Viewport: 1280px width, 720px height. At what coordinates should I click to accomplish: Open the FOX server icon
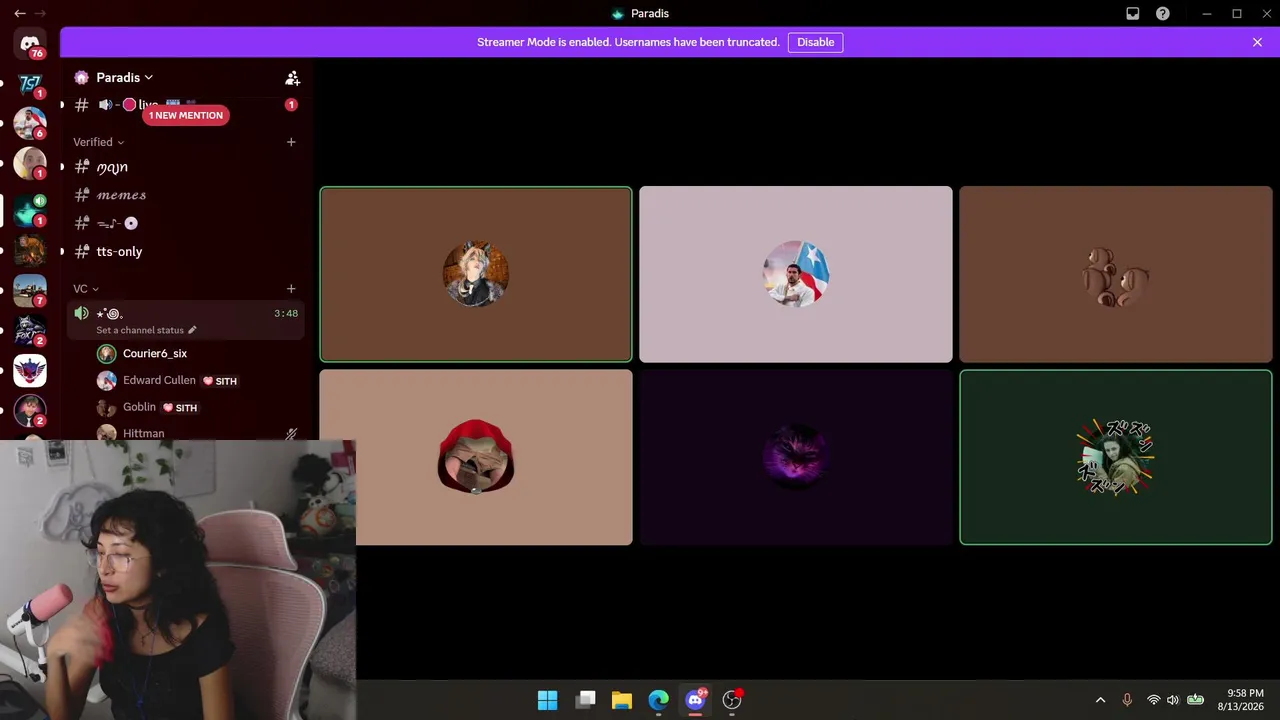pos(30,330)
